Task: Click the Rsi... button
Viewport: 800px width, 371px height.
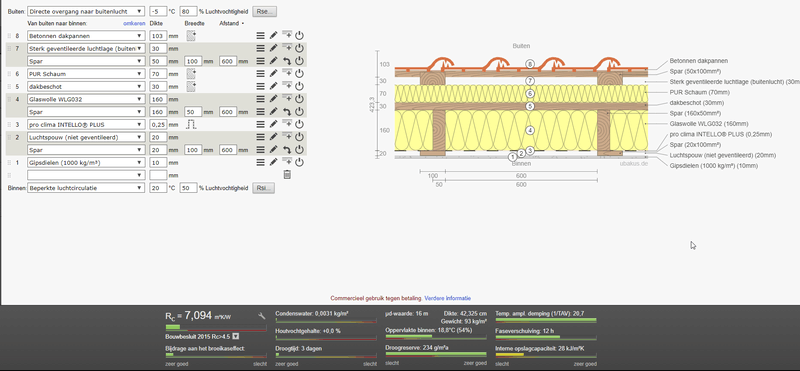Action: pyautogui.click(x=263, y=188)
